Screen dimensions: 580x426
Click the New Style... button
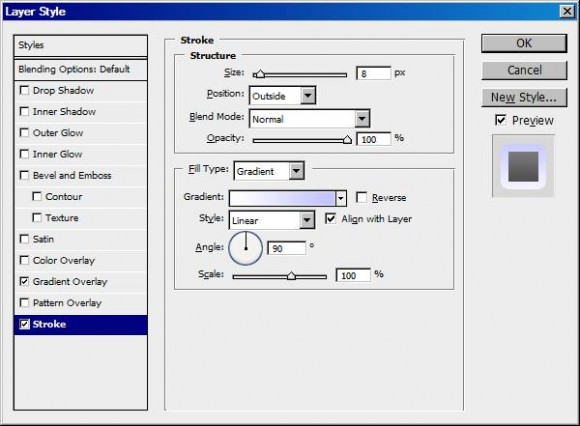tap(524, 97)
